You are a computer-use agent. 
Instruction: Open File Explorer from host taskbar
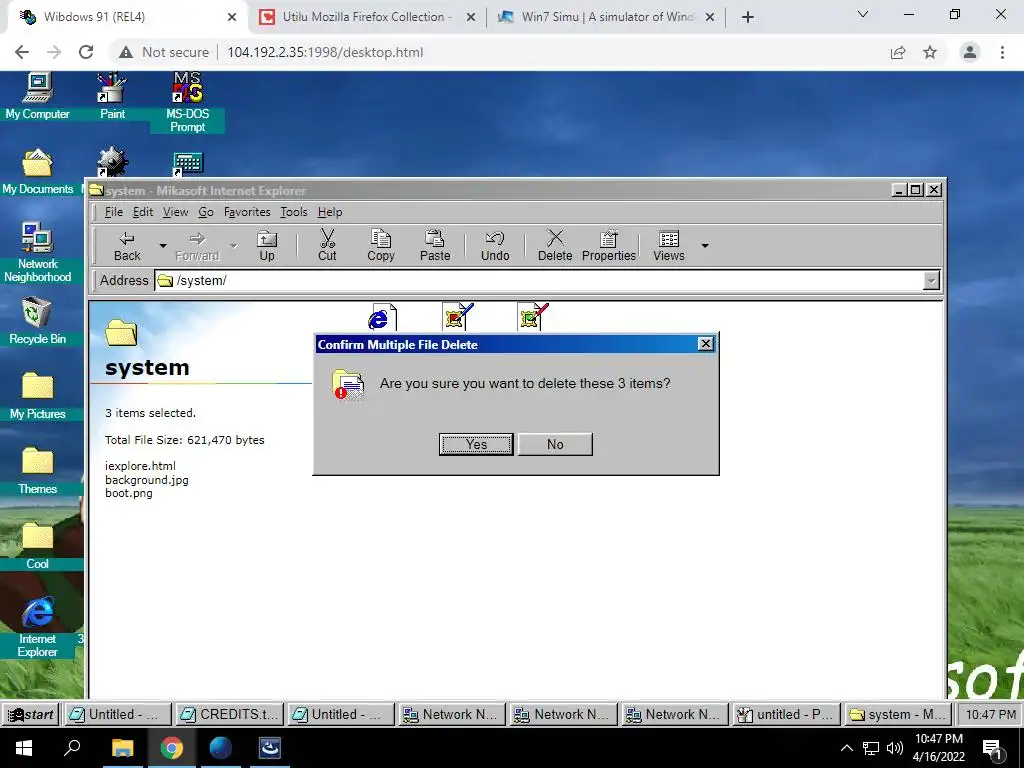coord(122,748)
